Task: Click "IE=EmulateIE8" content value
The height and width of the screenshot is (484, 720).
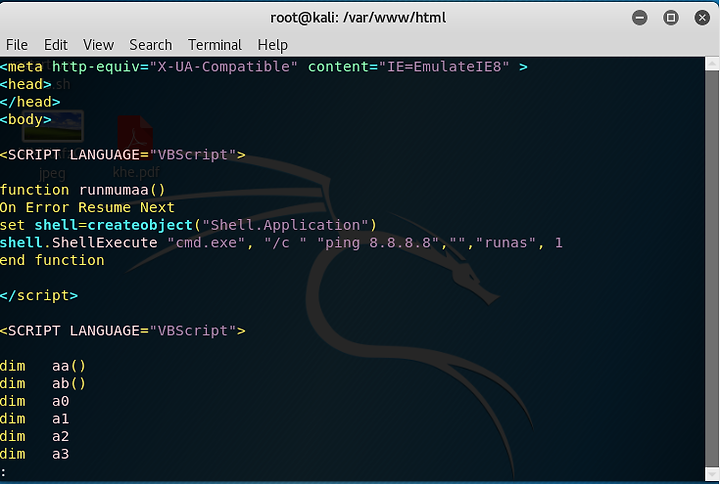Action: 444,67
